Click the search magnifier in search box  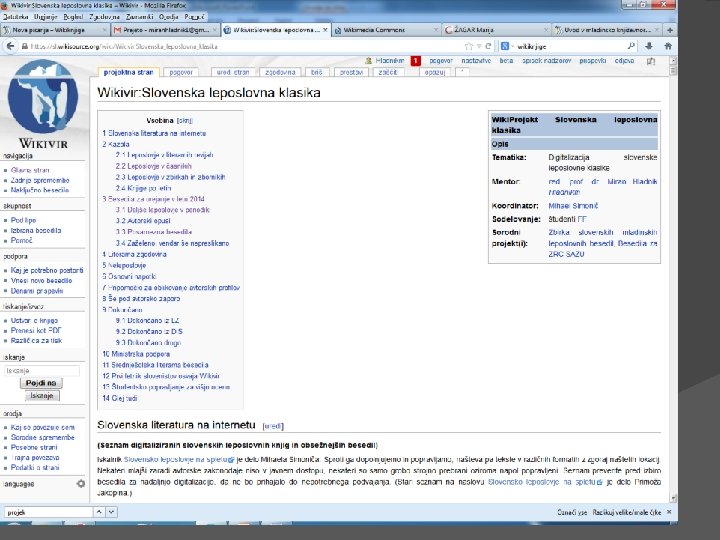point(631,46)
